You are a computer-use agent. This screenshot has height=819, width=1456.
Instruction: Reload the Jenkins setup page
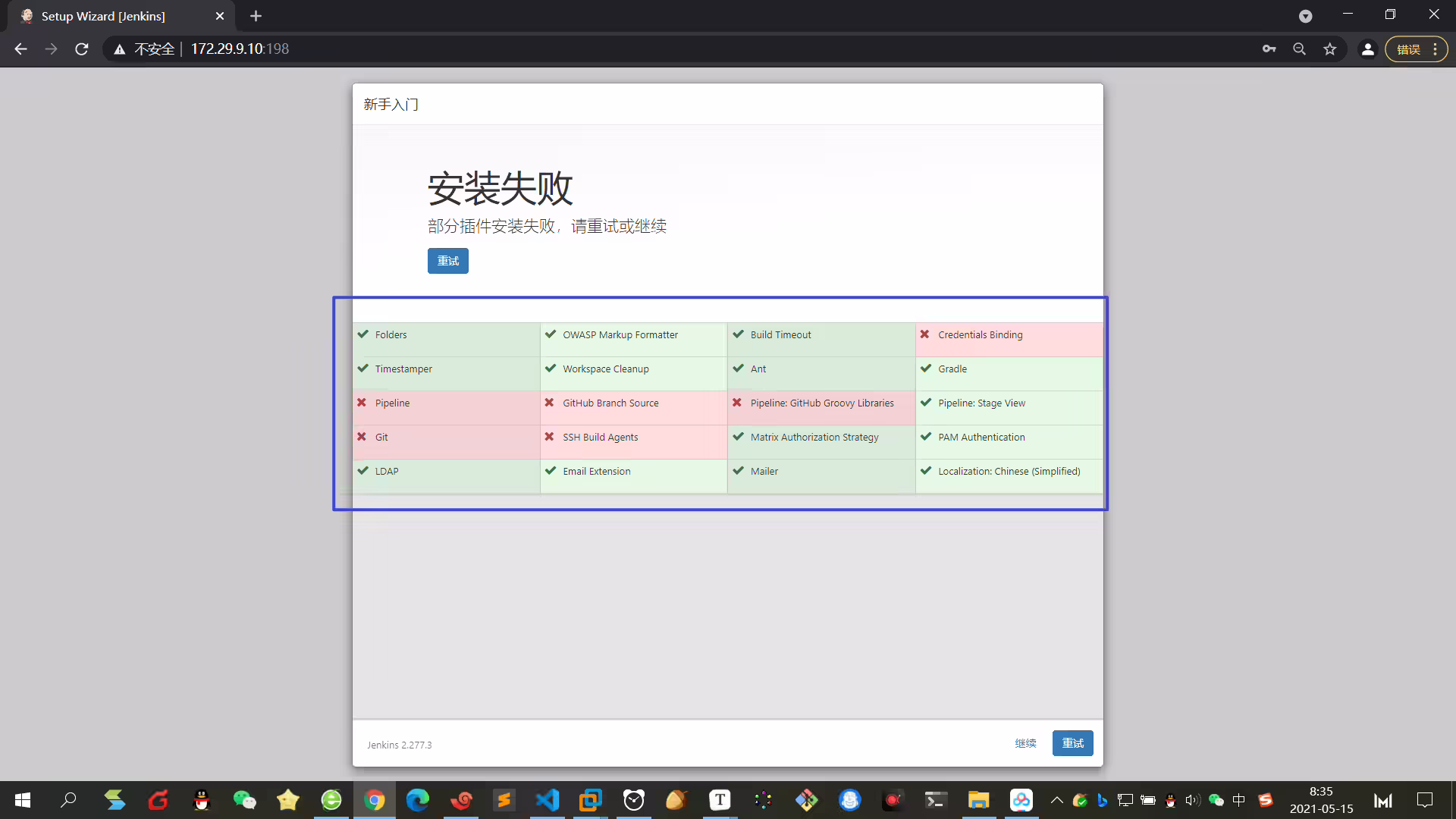click(82, 49)
